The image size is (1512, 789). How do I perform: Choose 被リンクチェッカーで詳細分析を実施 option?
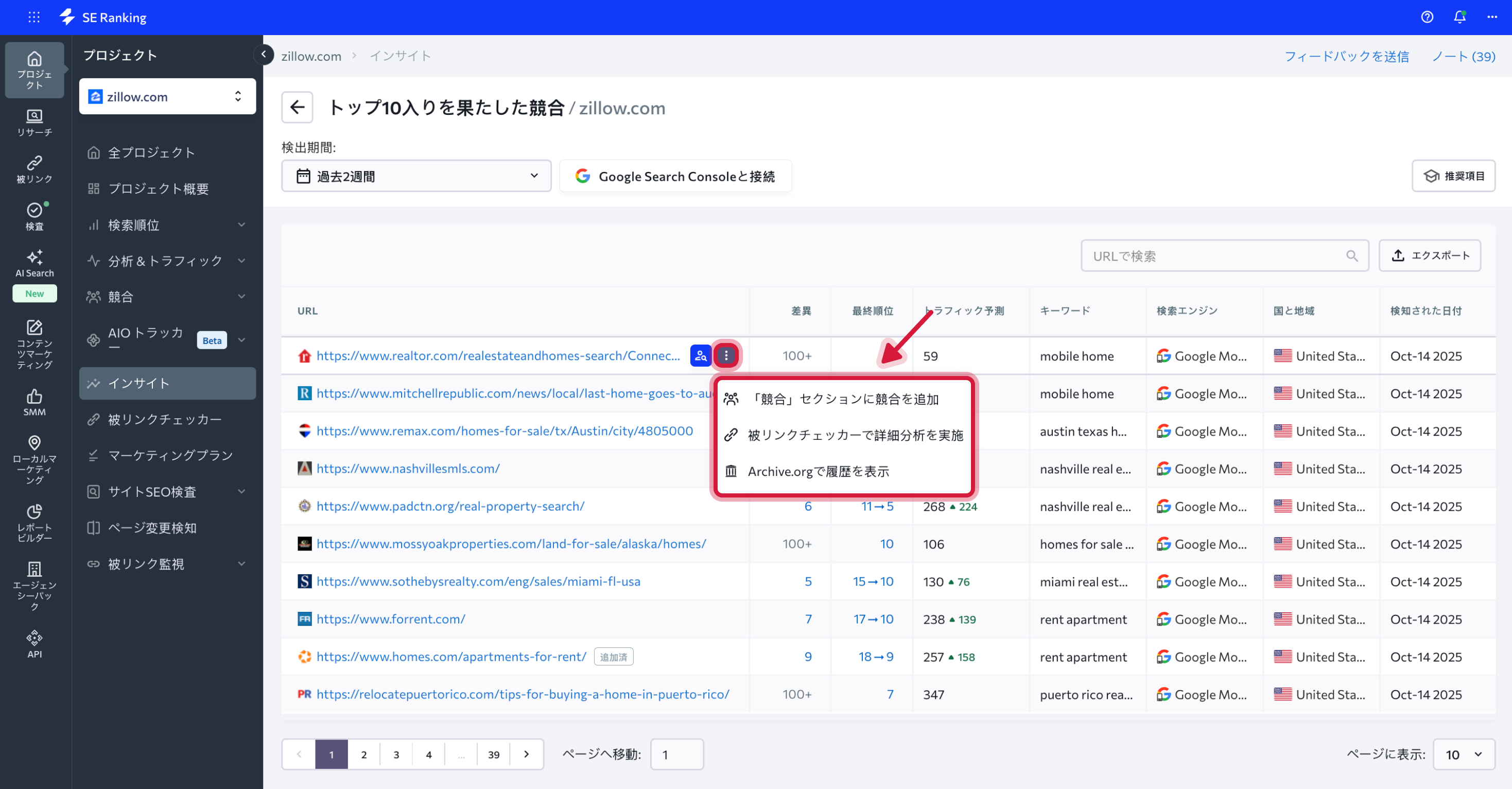point(855,435)
